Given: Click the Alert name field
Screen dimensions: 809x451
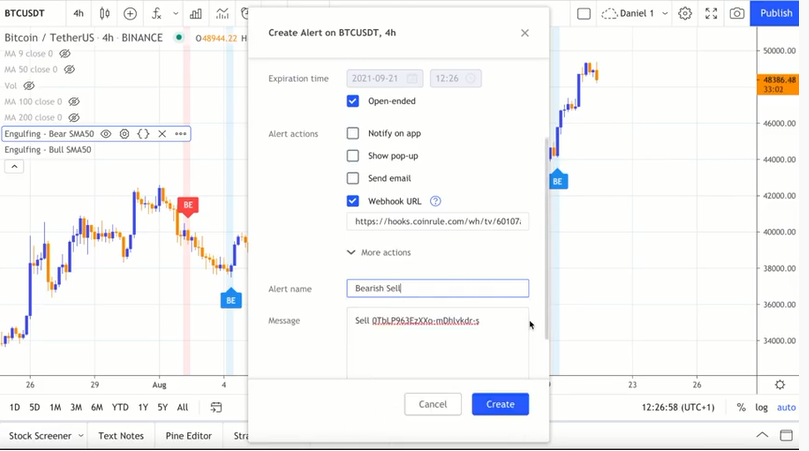Looking at the screenshot, I should click(438, 288).
